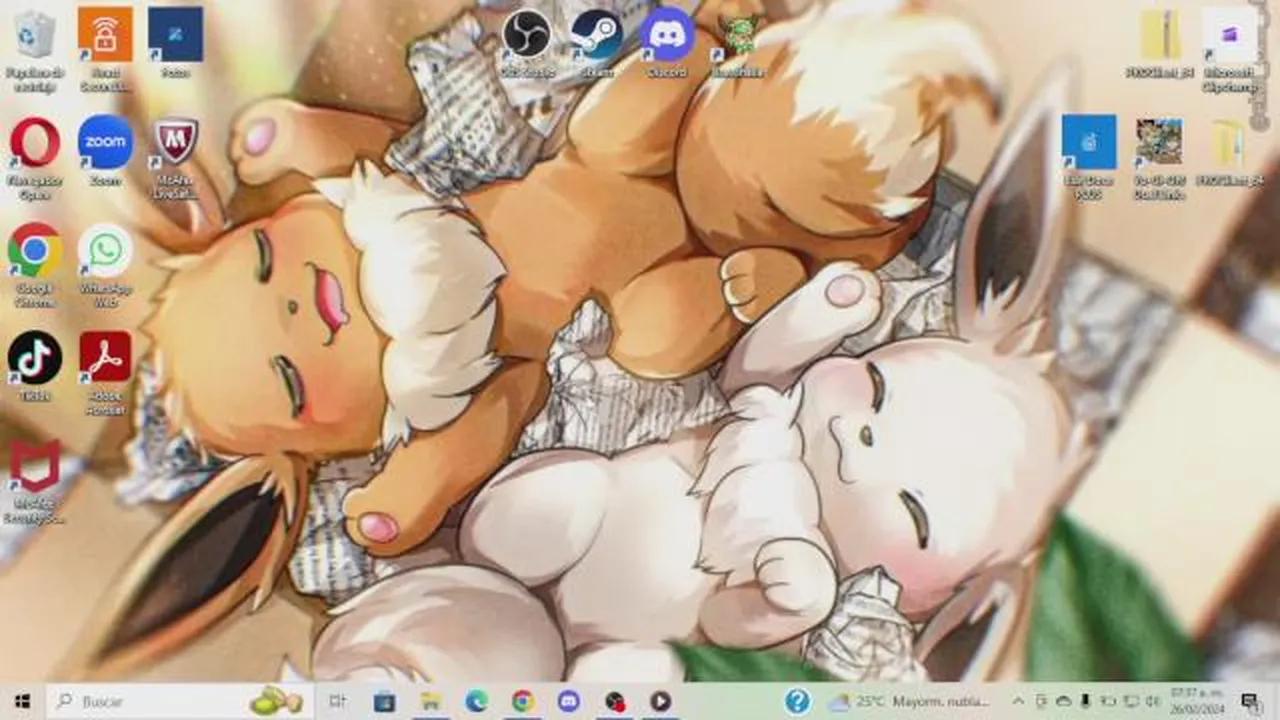The width and height of the screenshot is (1280, 720).
Task: Select the zip folder beside Microsoft Clipchamp
Action: click(x=1160, y=43)
